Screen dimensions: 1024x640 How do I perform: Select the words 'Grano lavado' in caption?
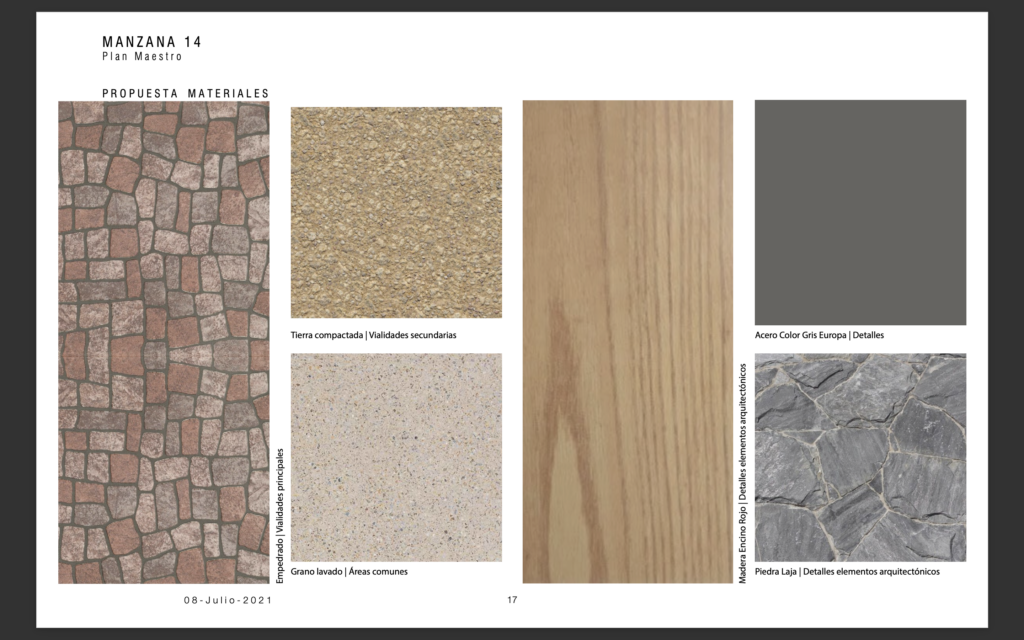(x=317, y=571)
